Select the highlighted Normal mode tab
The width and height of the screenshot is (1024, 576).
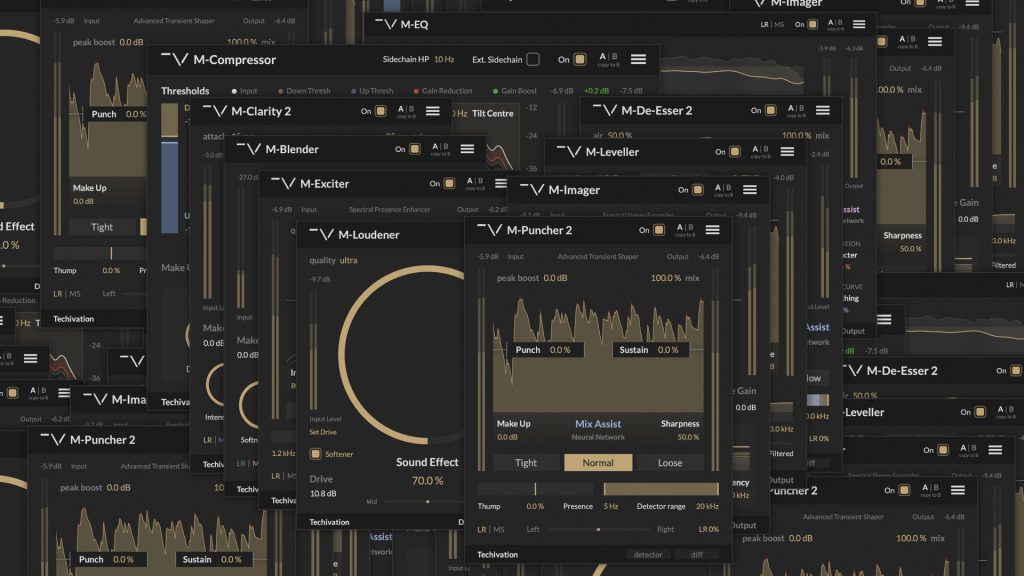click(x=597, y=463)
